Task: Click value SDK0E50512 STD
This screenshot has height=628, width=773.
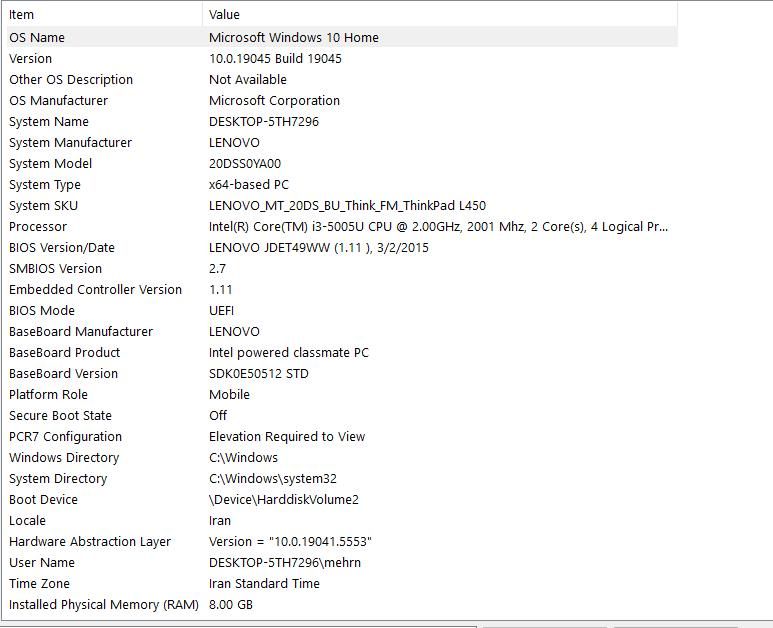Action: [x=259, y=374]
